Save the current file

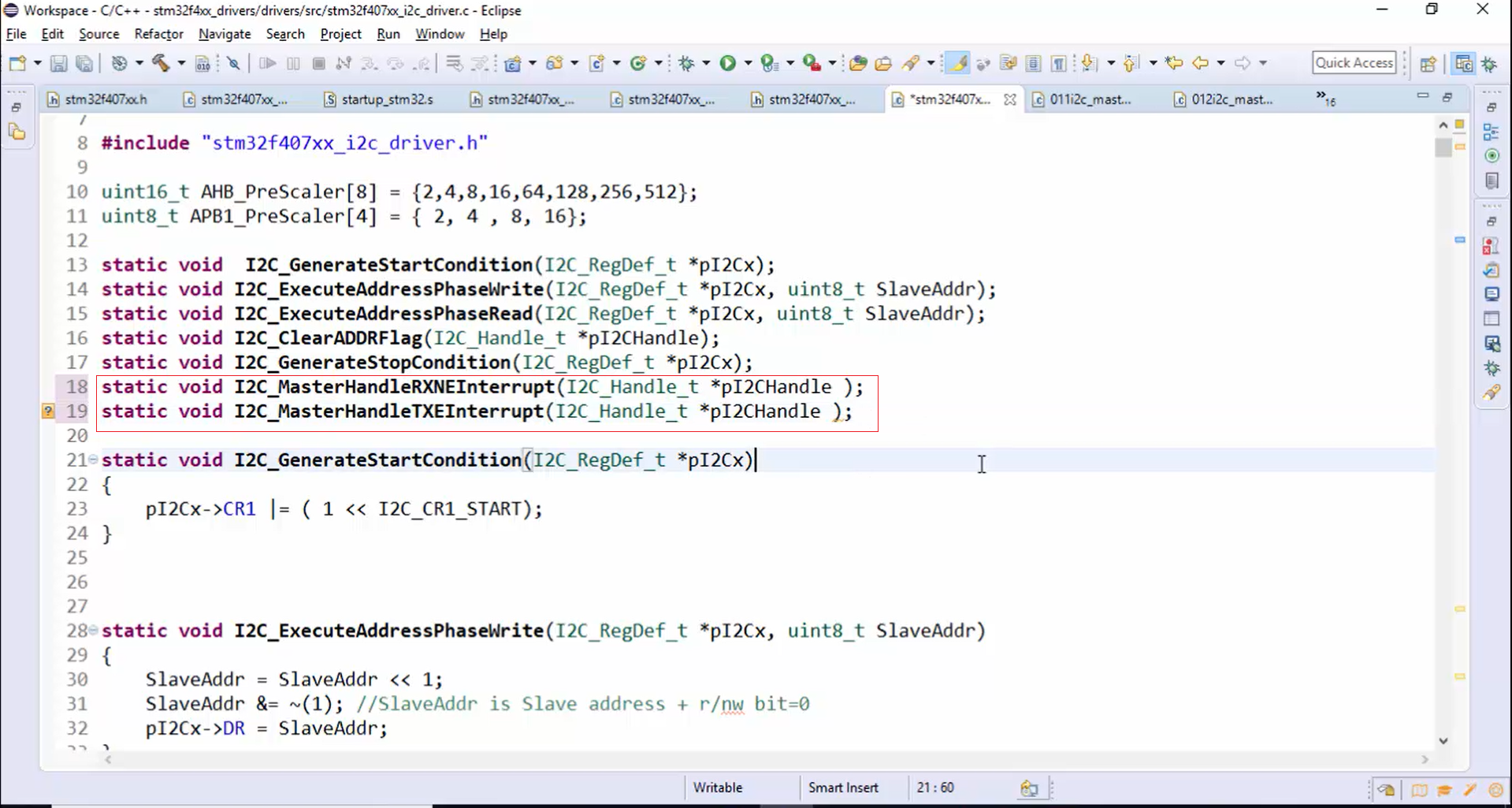pyautogui.click(x=58, y=63)
